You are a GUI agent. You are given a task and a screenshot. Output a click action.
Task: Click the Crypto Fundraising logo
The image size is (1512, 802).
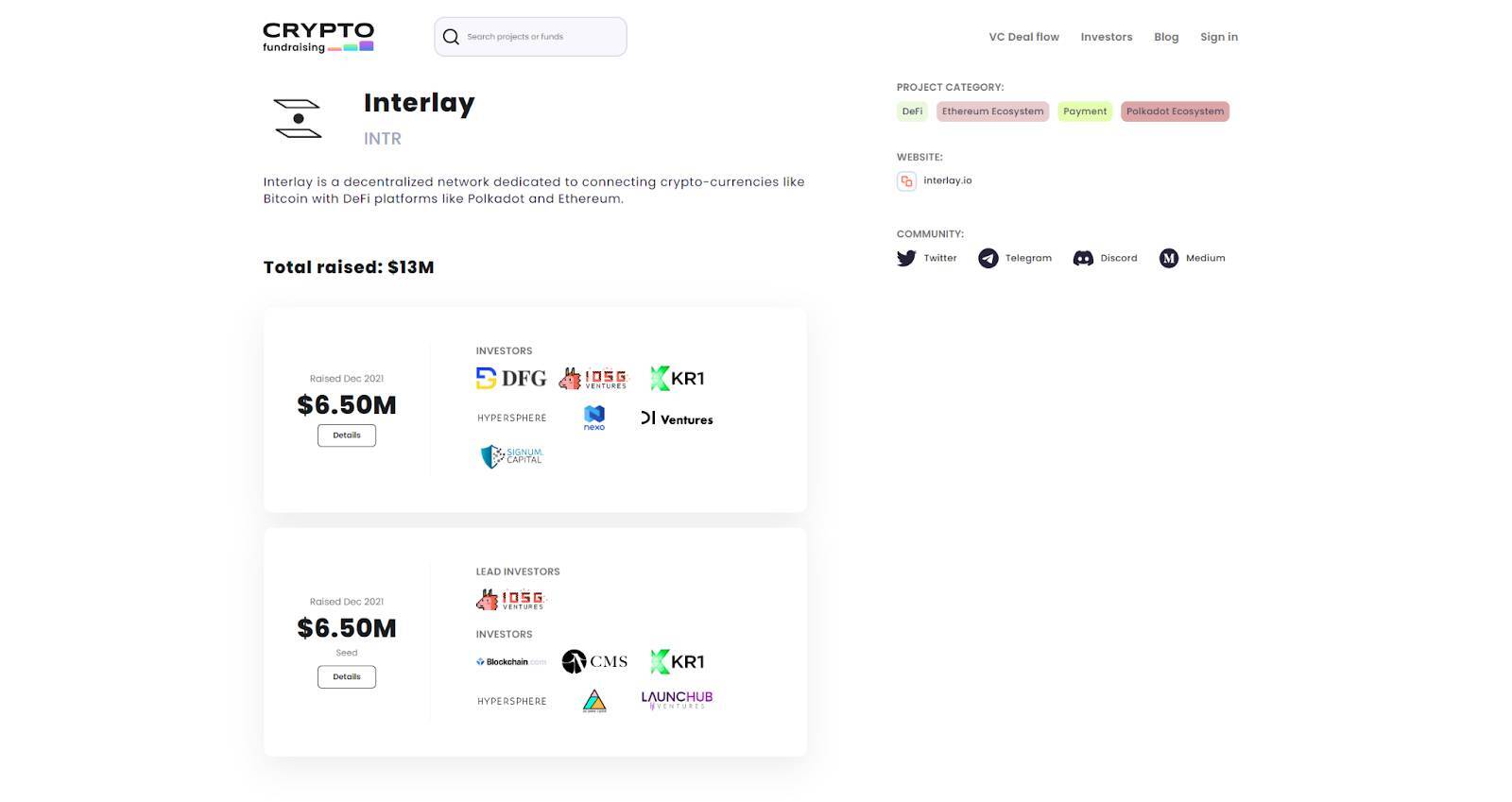click(318, 37)
